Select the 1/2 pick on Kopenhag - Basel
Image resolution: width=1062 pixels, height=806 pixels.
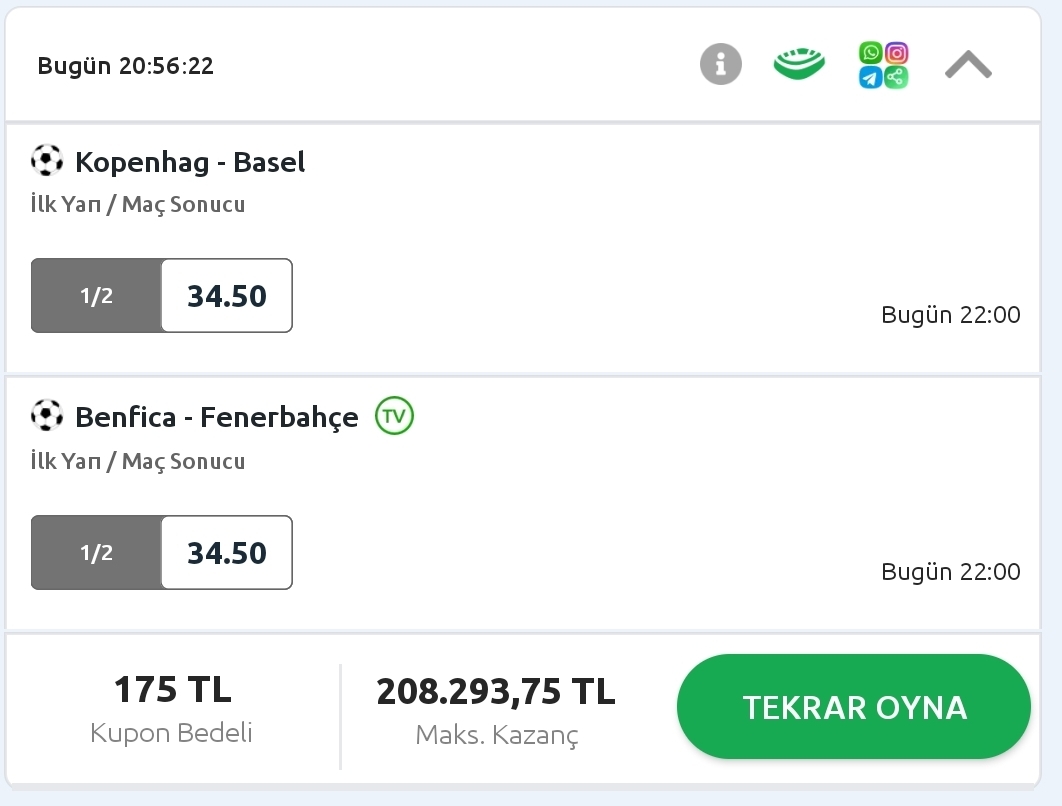[96, 295]
